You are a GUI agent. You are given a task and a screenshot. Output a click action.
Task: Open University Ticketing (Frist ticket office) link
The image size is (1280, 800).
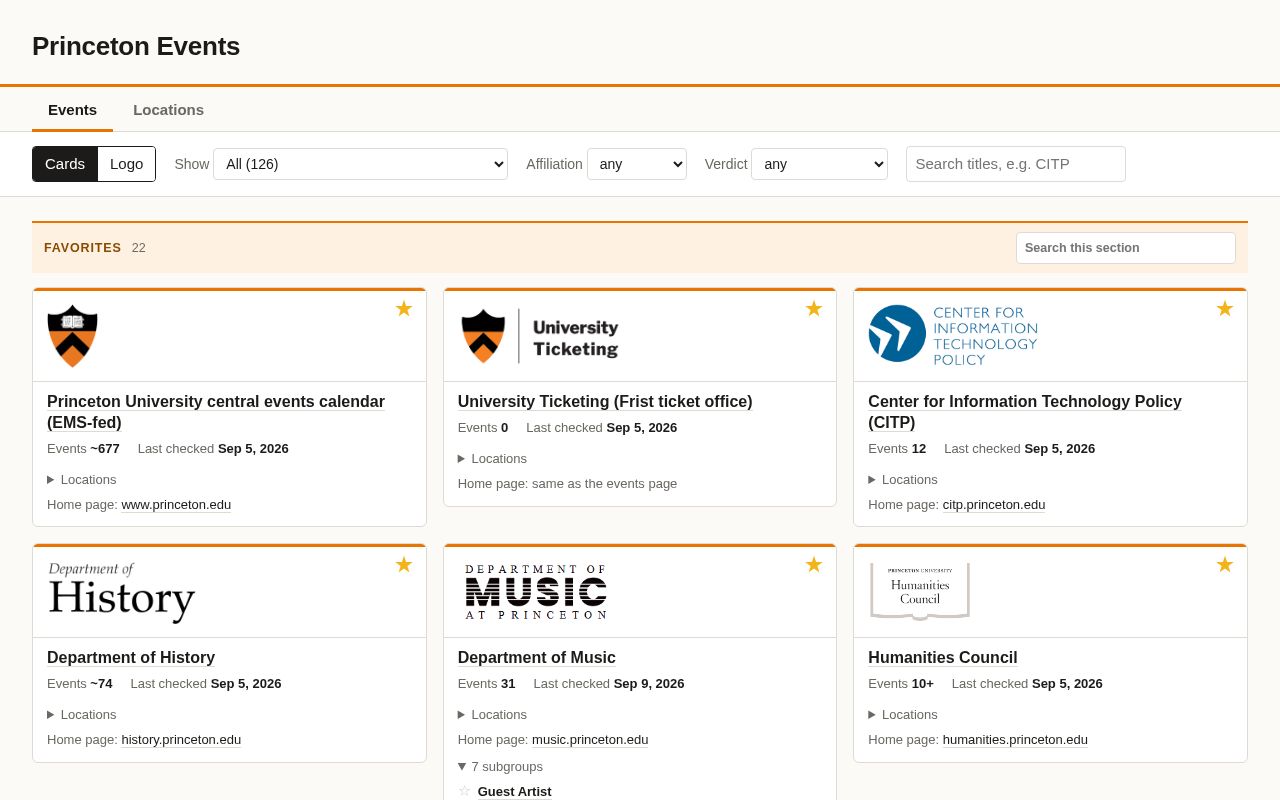point(605,402)
